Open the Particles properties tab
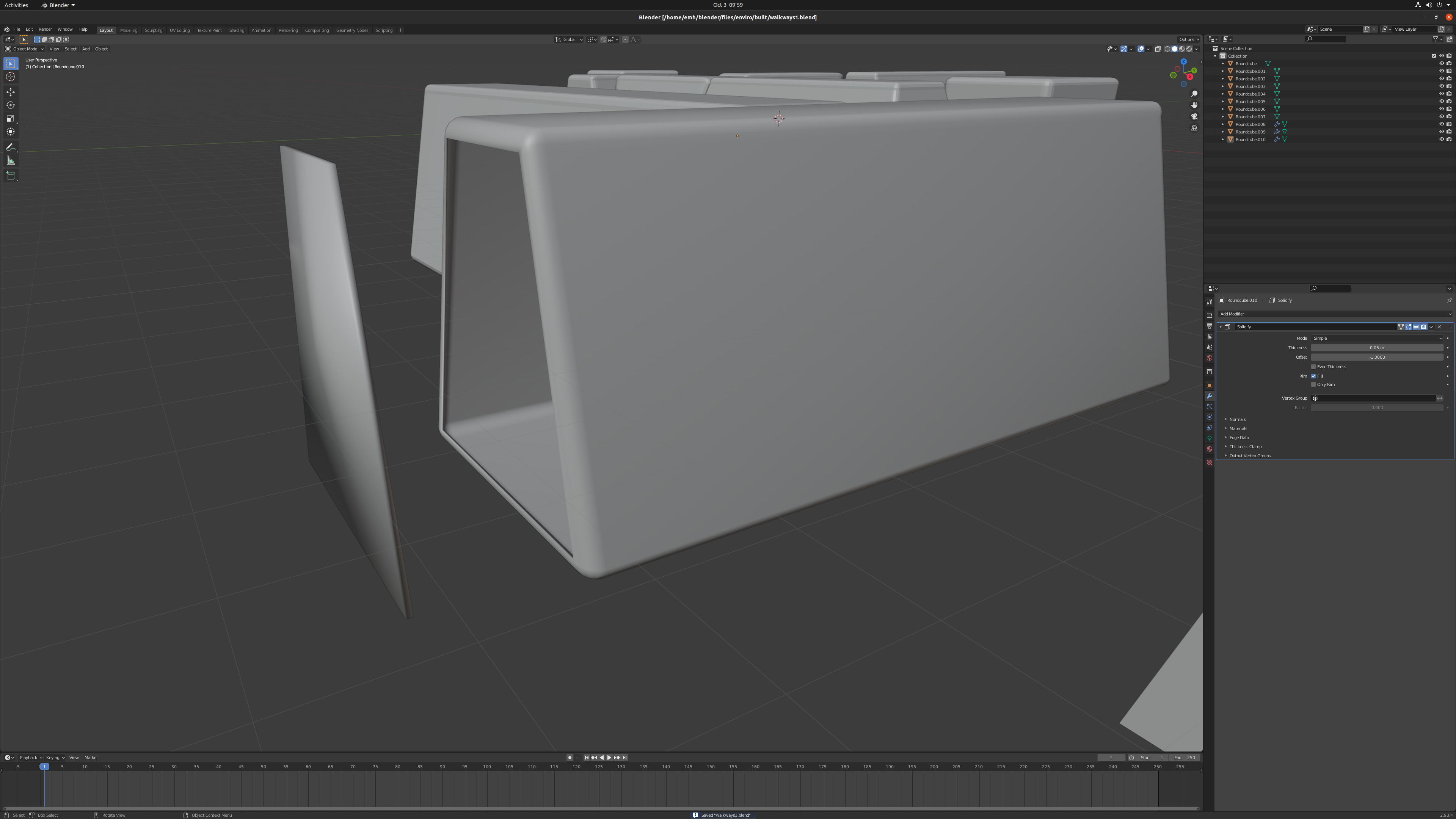This screenshot has width=1456, height=819. pyautogui.click(x=1210, y=407)
